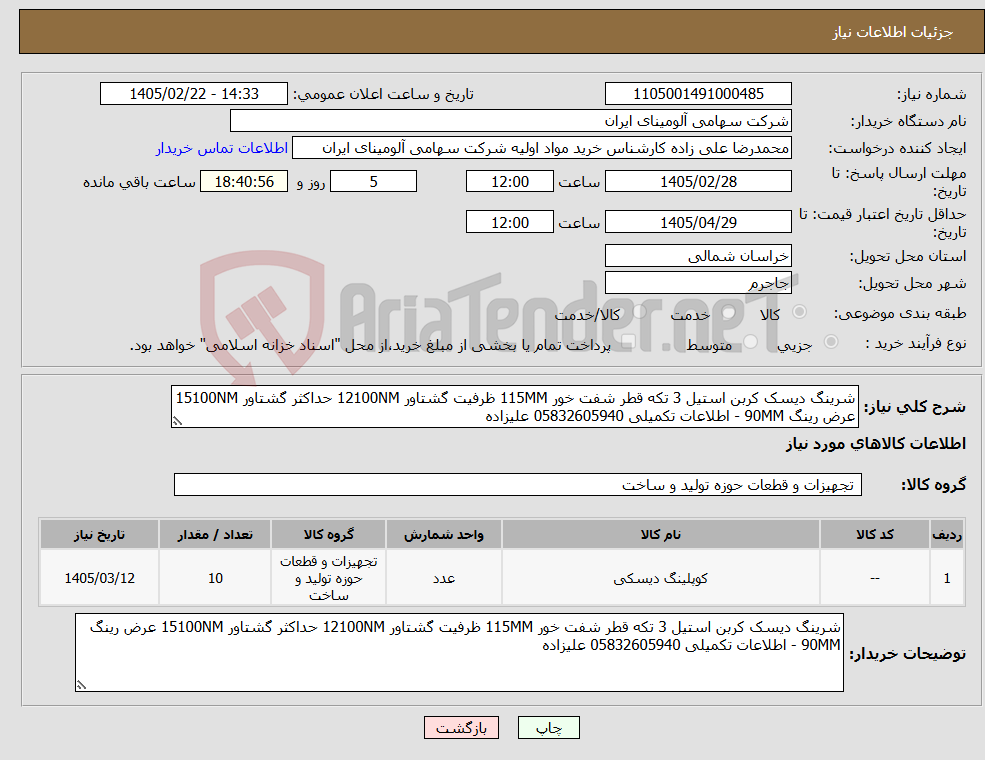Select the خدمت radio button
Screen dimensions: 985x760
[x=729, y=312]
